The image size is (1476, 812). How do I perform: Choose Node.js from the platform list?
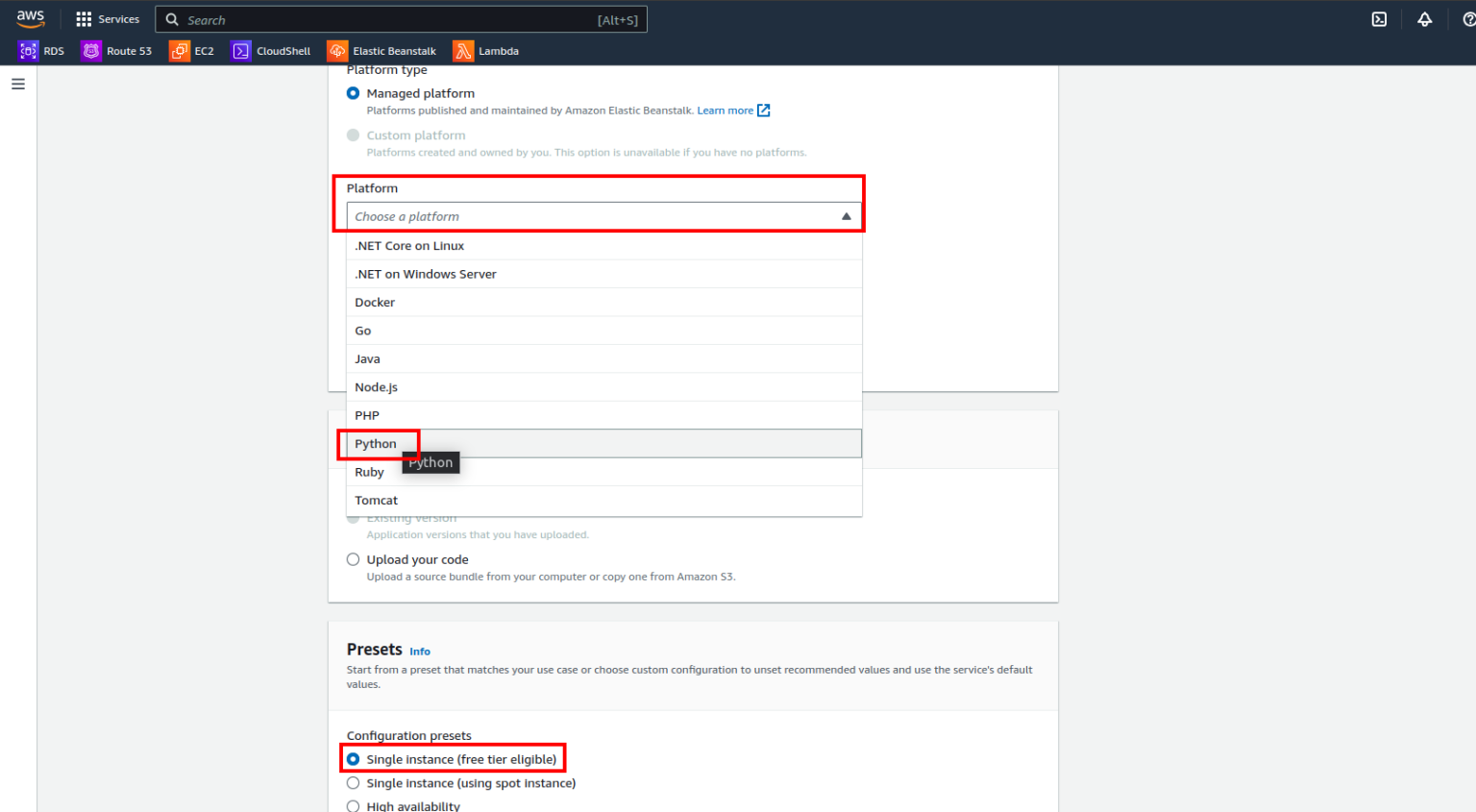[x=376, y=386]
